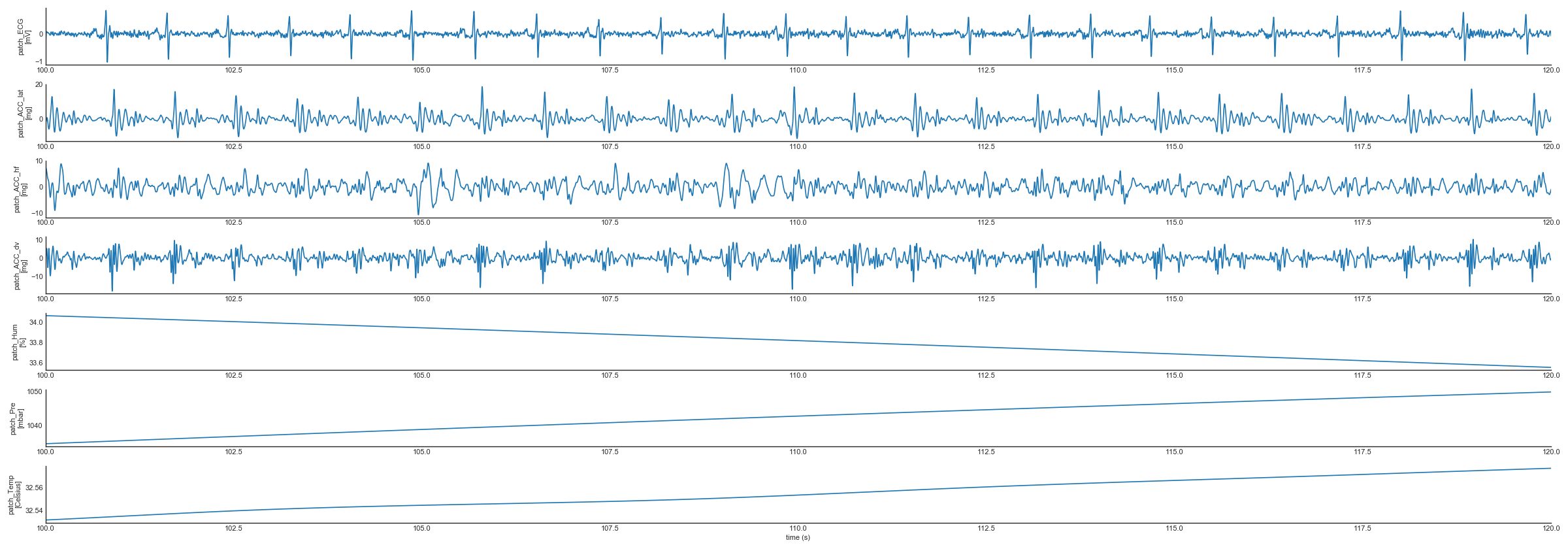
Task: Click the 117.5 tick under the humidity plot
Action: 1362,376
